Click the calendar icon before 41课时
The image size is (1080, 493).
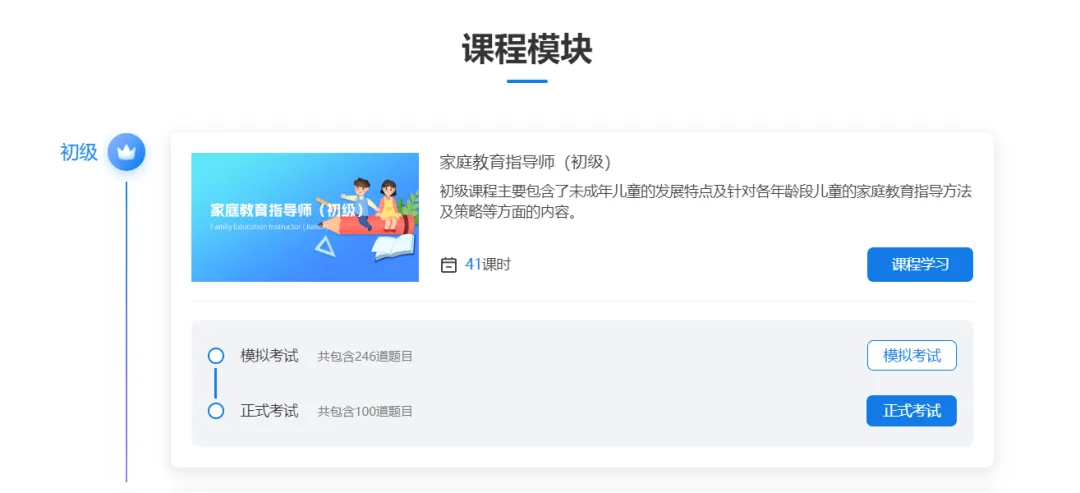point(448,264)
